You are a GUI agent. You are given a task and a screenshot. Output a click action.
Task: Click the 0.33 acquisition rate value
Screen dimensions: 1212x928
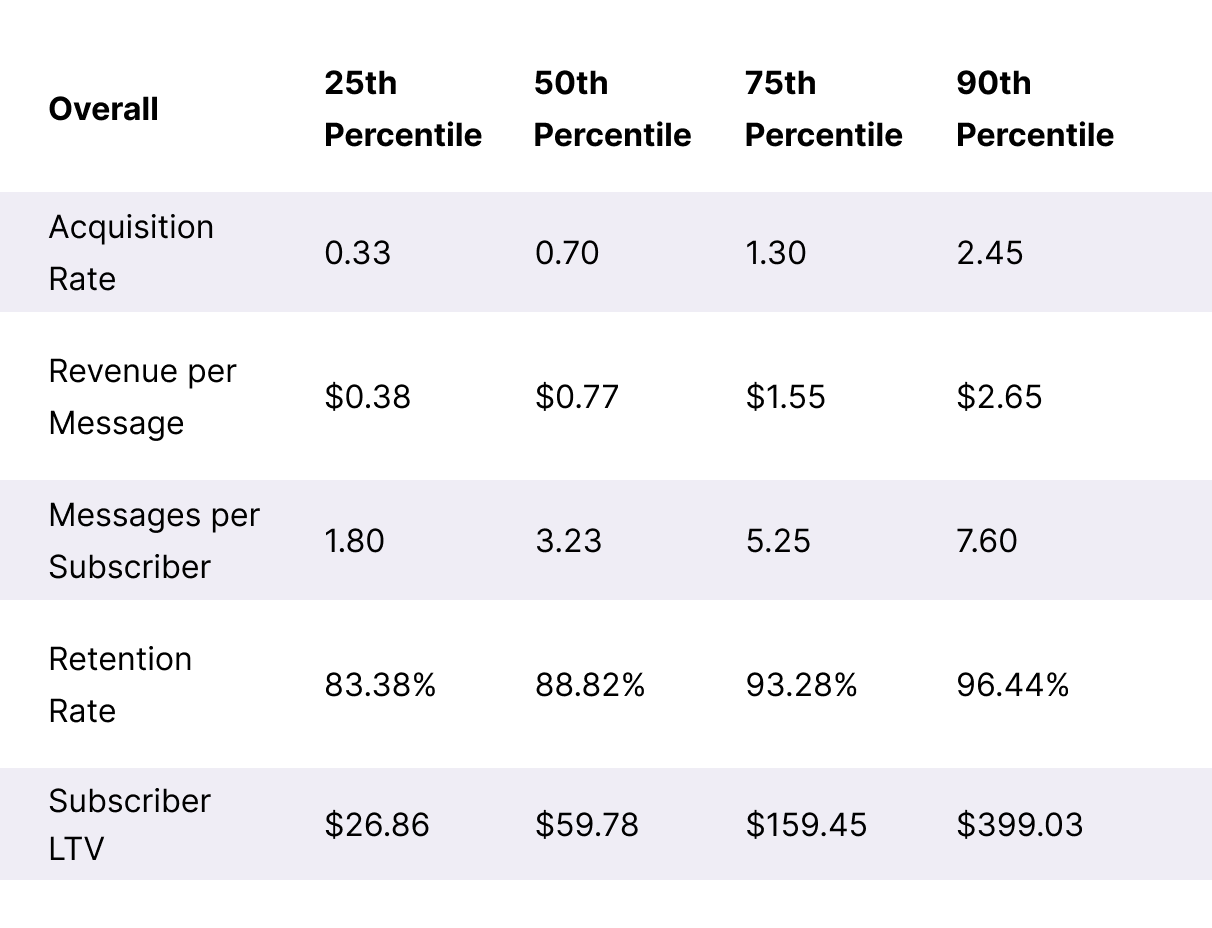click(357, 253)
